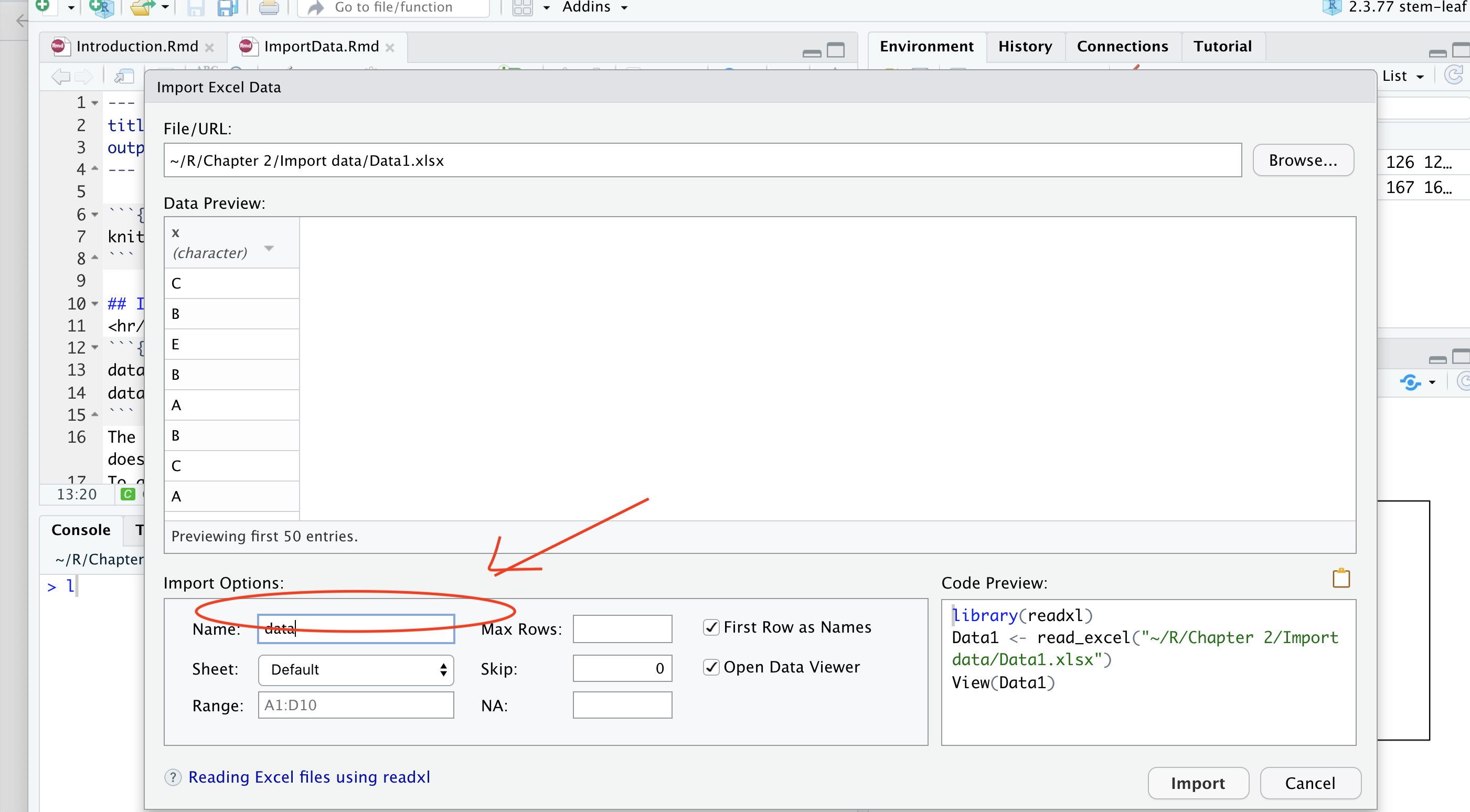Disable Open Data Viewer checkbox

711,667
